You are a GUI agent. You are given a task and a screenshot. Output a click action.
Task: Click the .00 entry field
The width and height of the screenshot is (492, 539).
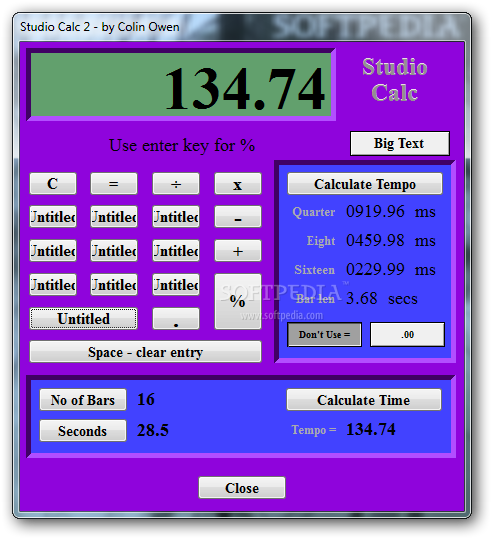click(x=407, y=334)
